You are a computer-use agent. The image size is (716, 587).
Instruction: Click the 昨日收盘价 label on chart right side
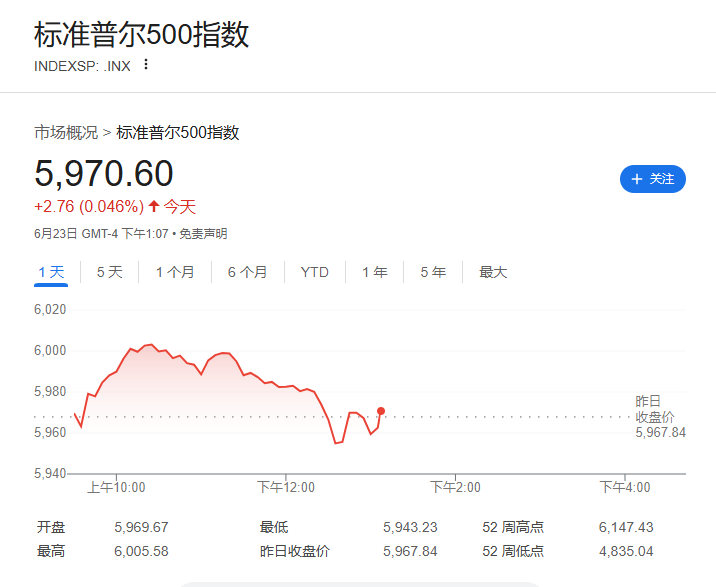[x=655, y=409]
